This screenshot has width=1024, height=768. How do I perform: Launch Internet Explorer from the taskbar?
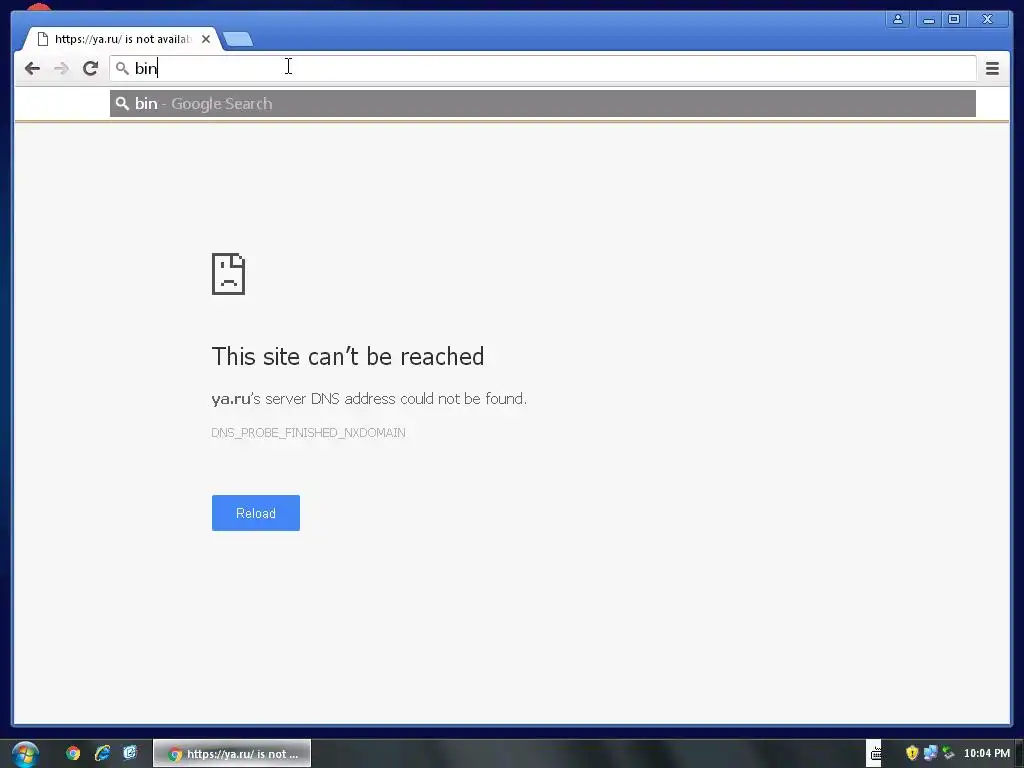pyautogui.click(x=102, y=754)
